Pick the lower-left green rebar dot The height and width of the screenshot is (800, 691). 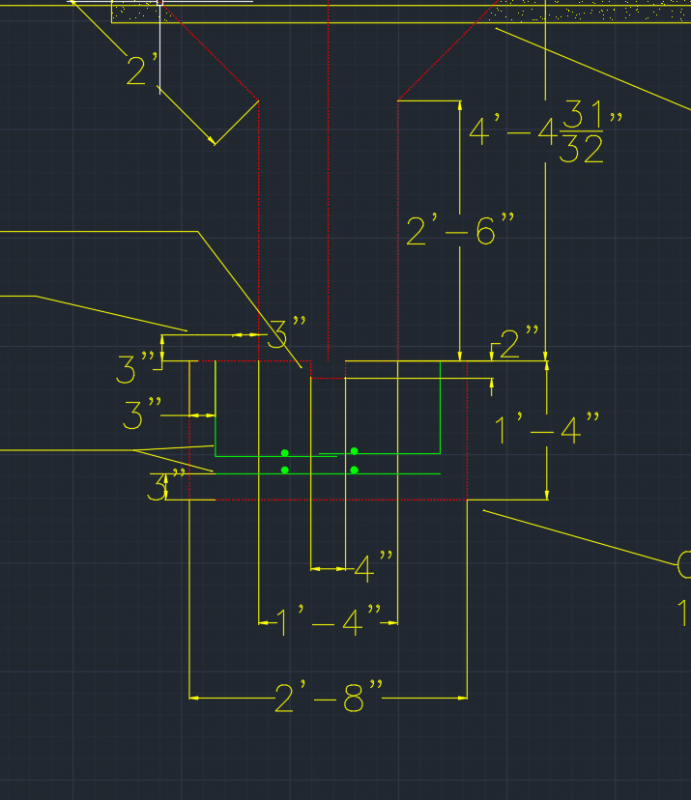285,470
